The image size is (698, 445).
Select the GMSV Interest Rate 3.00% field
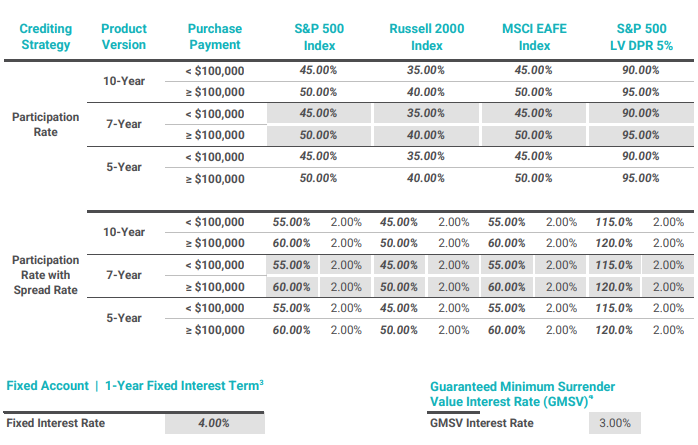click(x=615, y=423)
